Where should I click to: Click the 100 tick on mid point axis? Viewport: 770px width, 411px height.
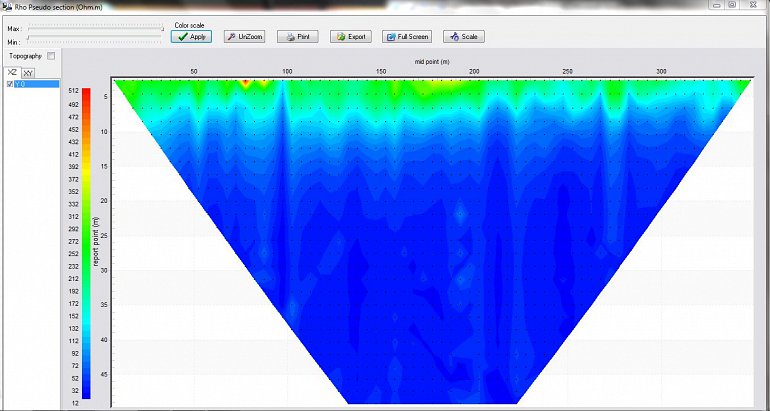[287, 72]
